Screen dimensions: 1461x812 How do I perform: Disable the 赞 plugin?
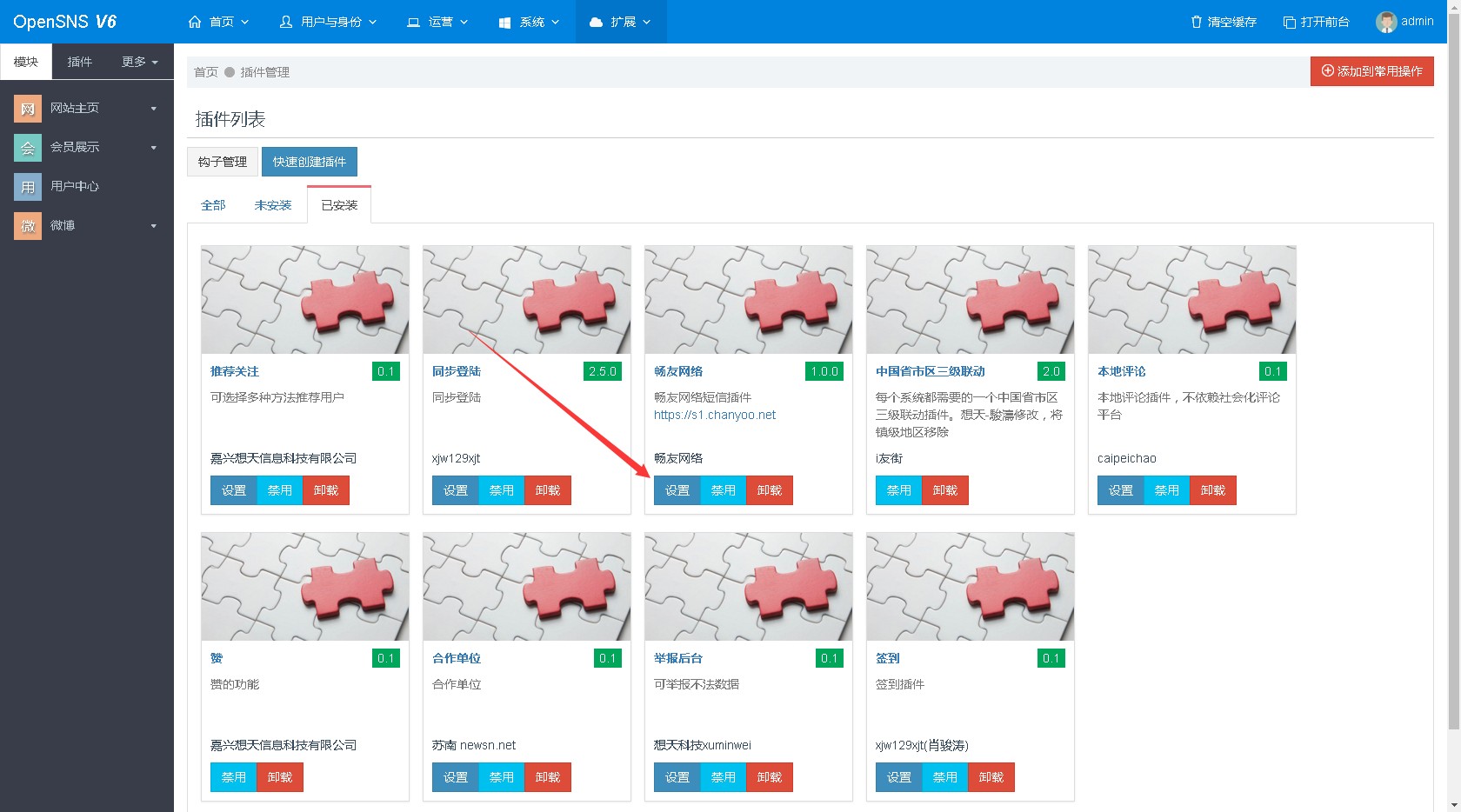pos(234,777)
